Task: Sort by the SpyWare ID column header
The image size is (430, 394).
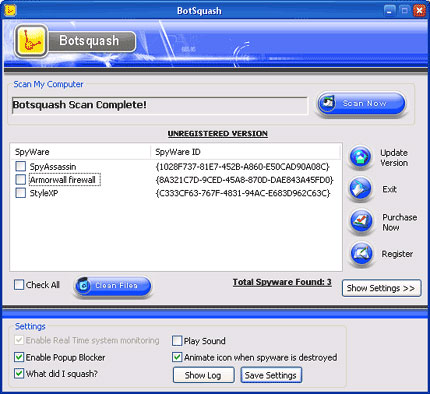Action: [x=245, y=152]
